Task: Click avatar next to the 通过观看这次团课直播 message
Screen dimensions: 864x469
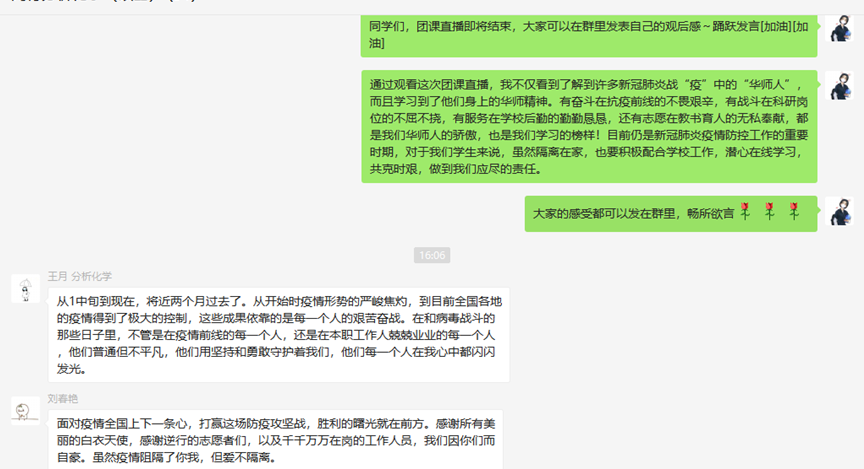Action: coord(839,86)
